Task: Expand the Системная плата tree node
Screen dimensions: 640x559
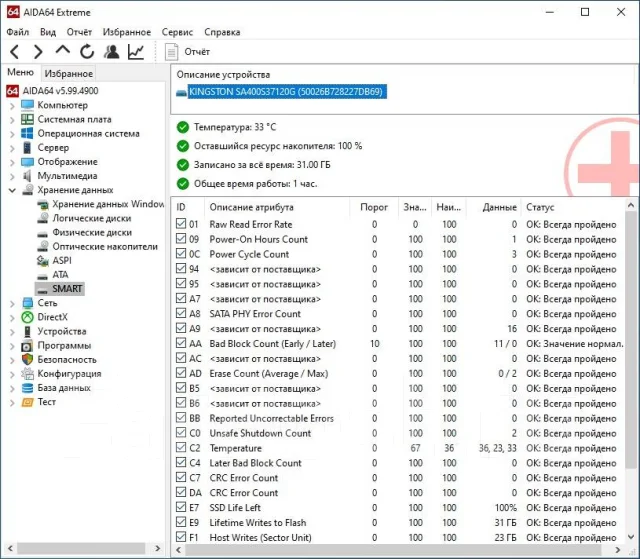Action: click(x=12, y=120)
